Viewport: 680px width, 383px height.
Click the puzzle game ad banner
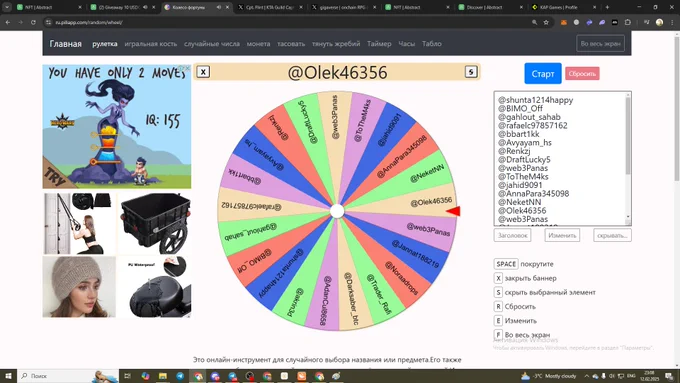117,126
